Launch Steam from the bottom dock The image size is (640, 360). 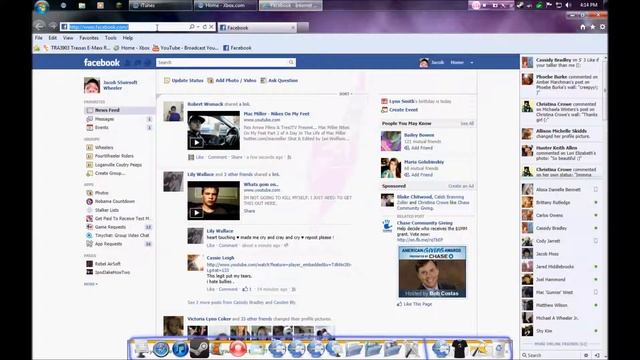[199, 349]
